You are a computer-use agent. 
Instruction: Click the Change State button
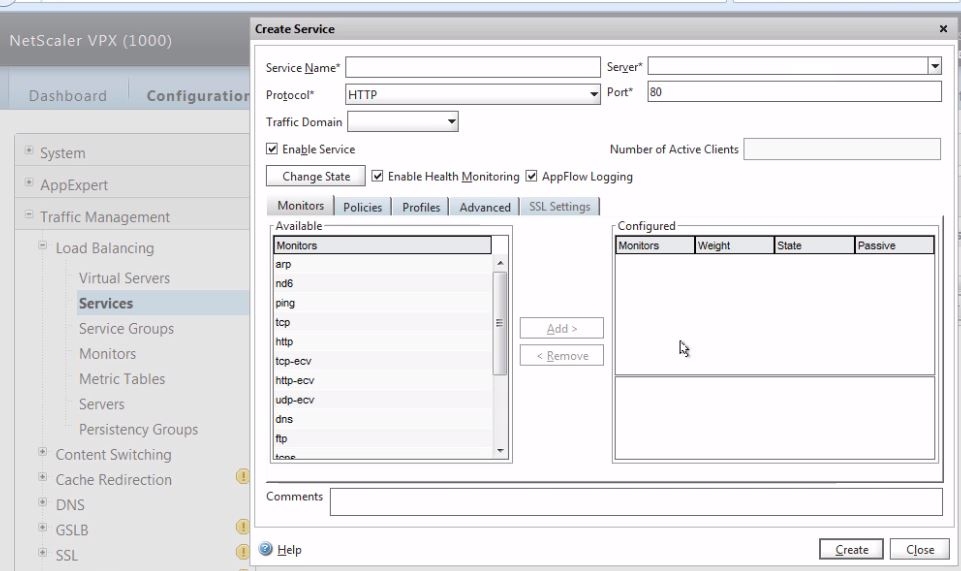[x=316, y=176]
